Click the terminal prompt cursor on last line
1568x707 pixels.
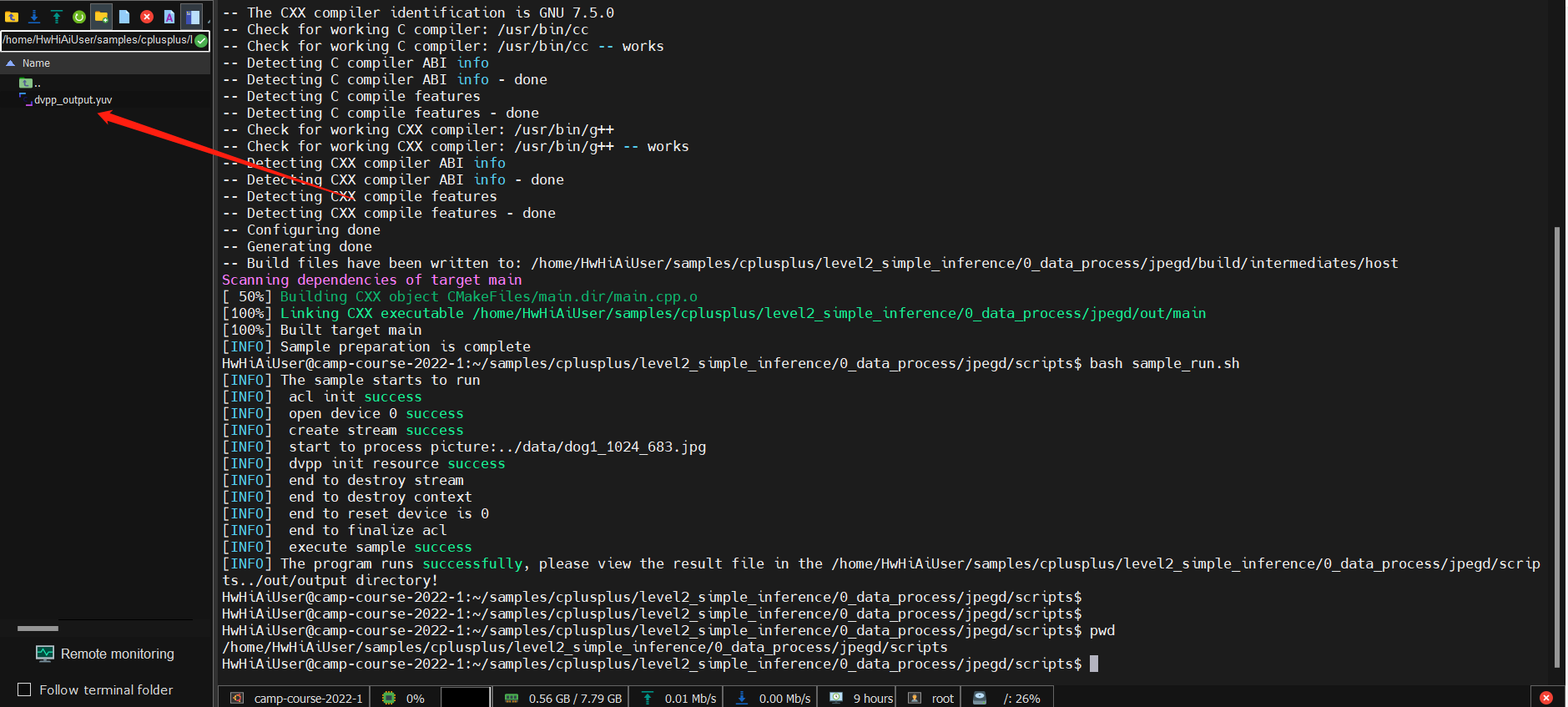point(1094,664)
